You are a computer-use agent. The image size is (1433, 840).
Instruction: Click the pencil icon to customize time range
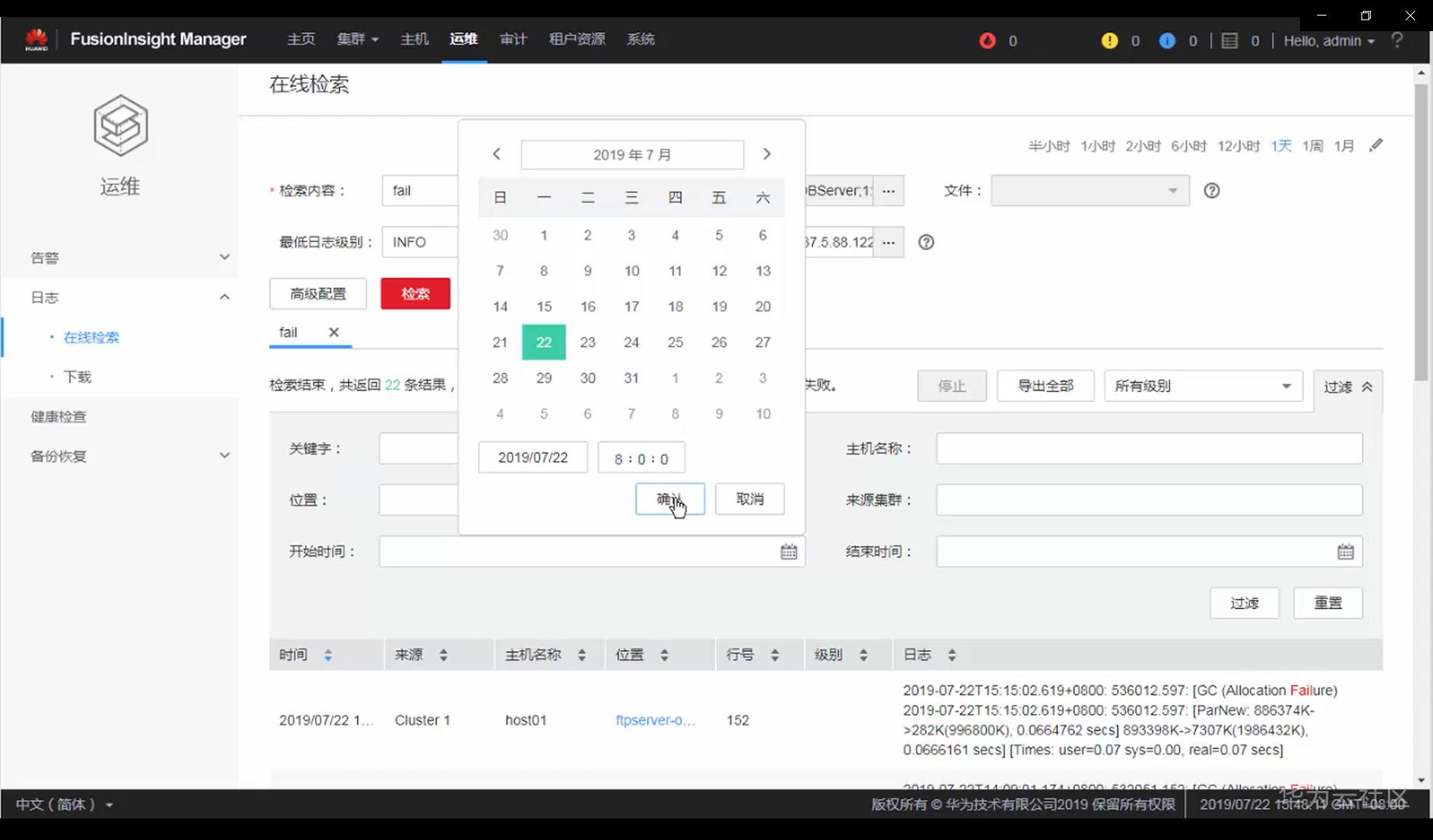(x=1376, y=145)
